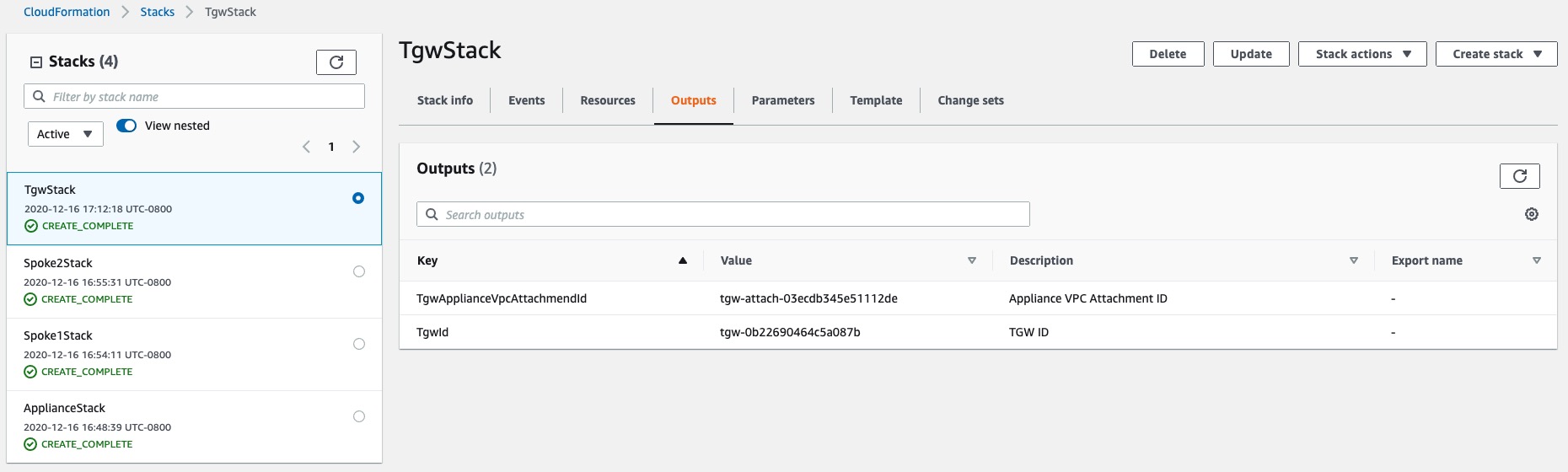Viewport: 1568px width, 472px height.
Task: Select the Spoke1Stack radio button
Action: (x=359, y=344)
